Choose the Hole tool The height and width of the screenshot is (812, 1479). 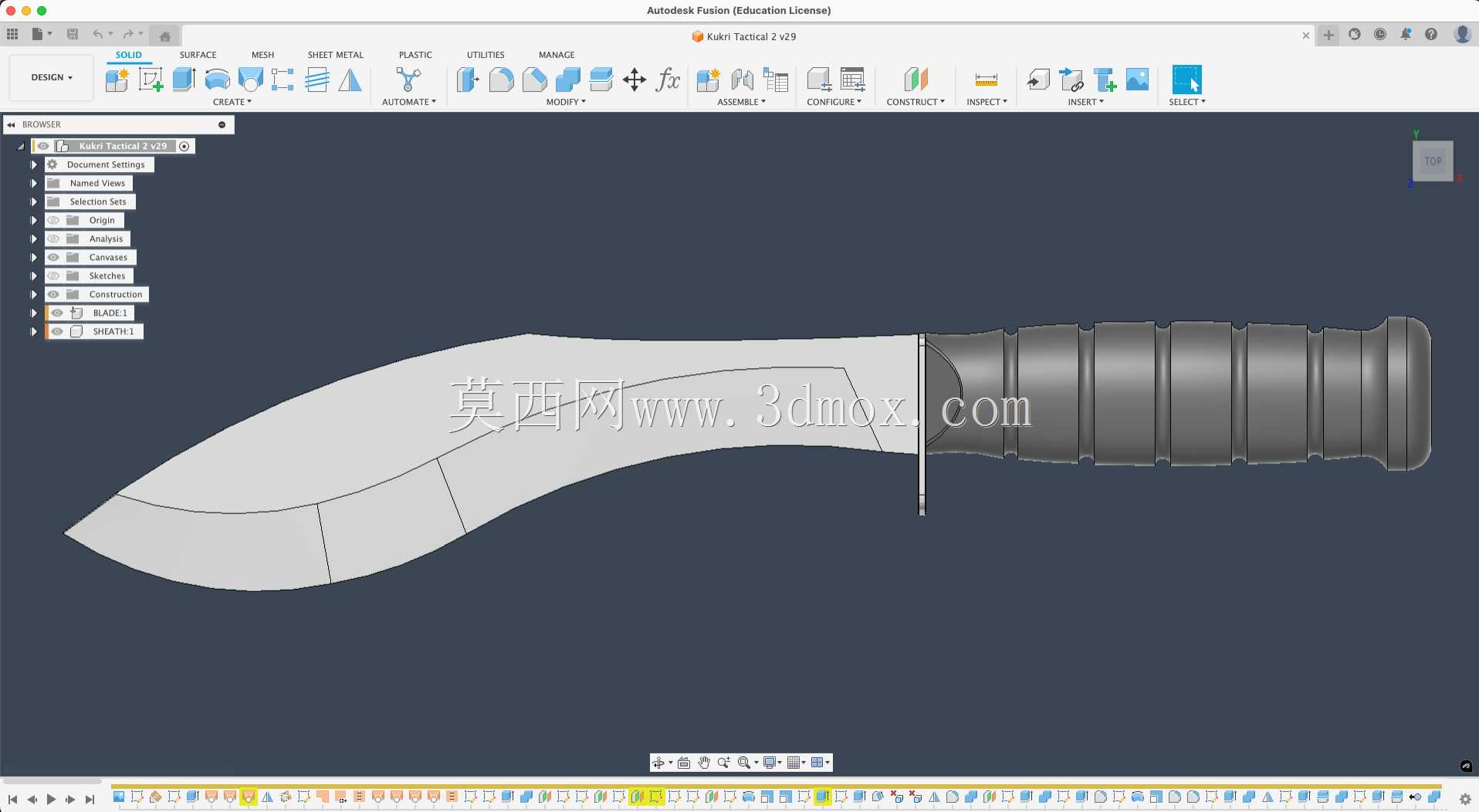point(251,80)
